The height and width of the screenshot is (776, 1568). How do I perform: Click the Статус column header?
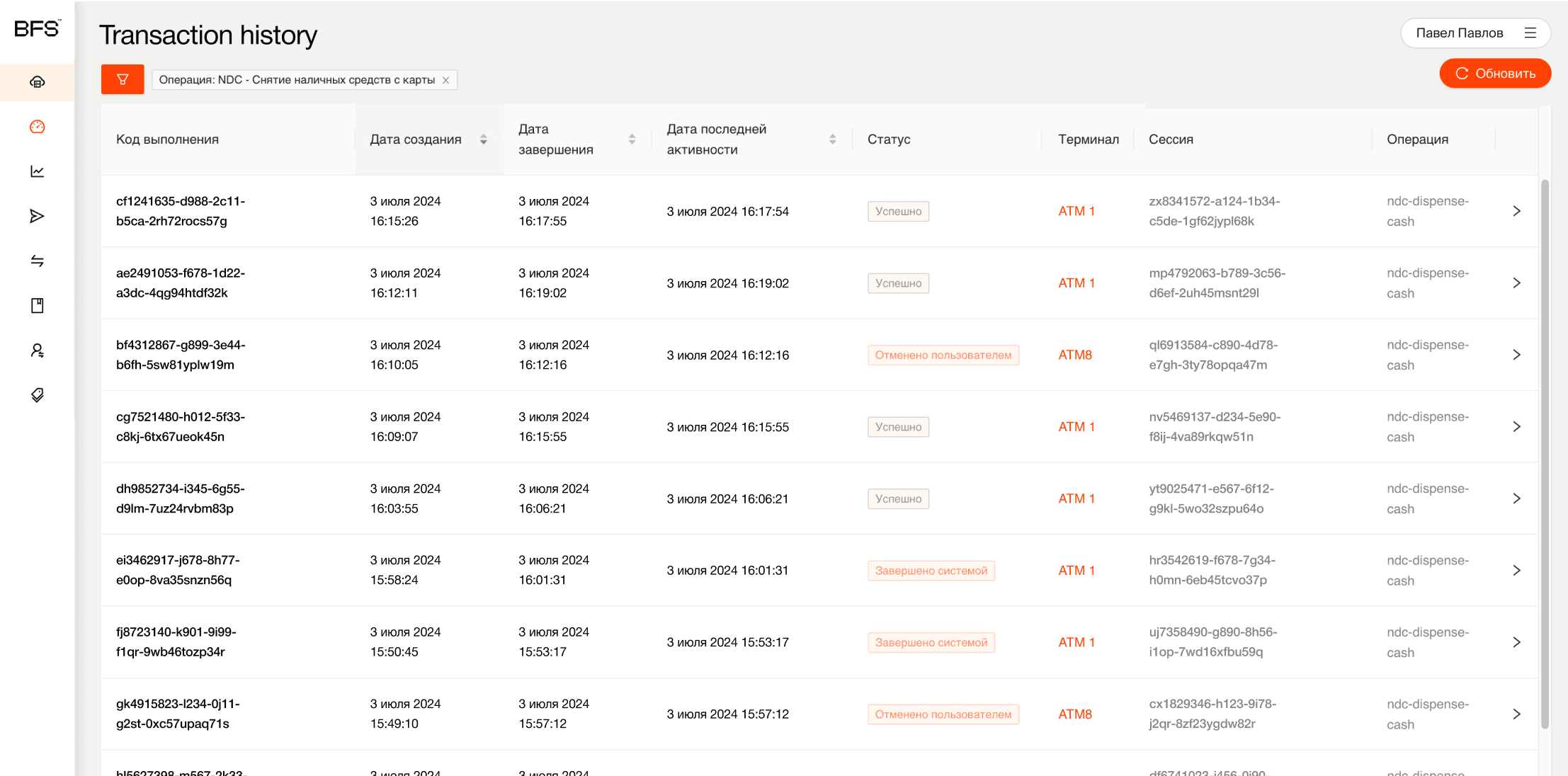(x=889, y=139)
